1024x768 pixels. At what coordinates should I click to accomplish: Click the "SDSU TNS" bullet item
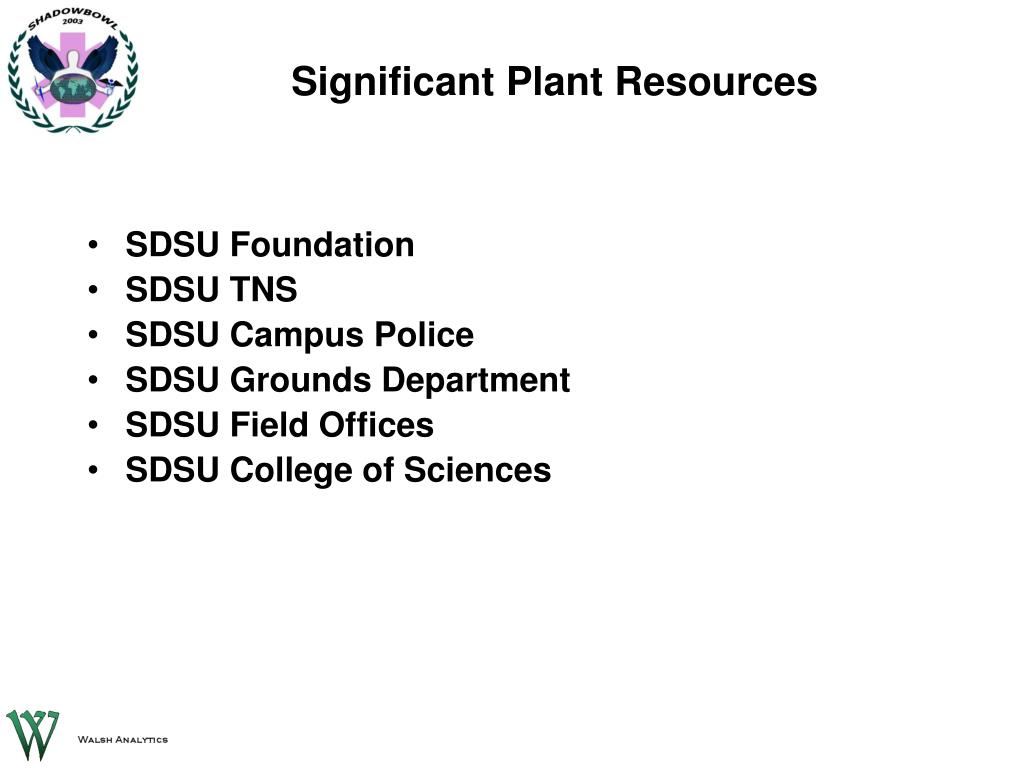(211, 289)
